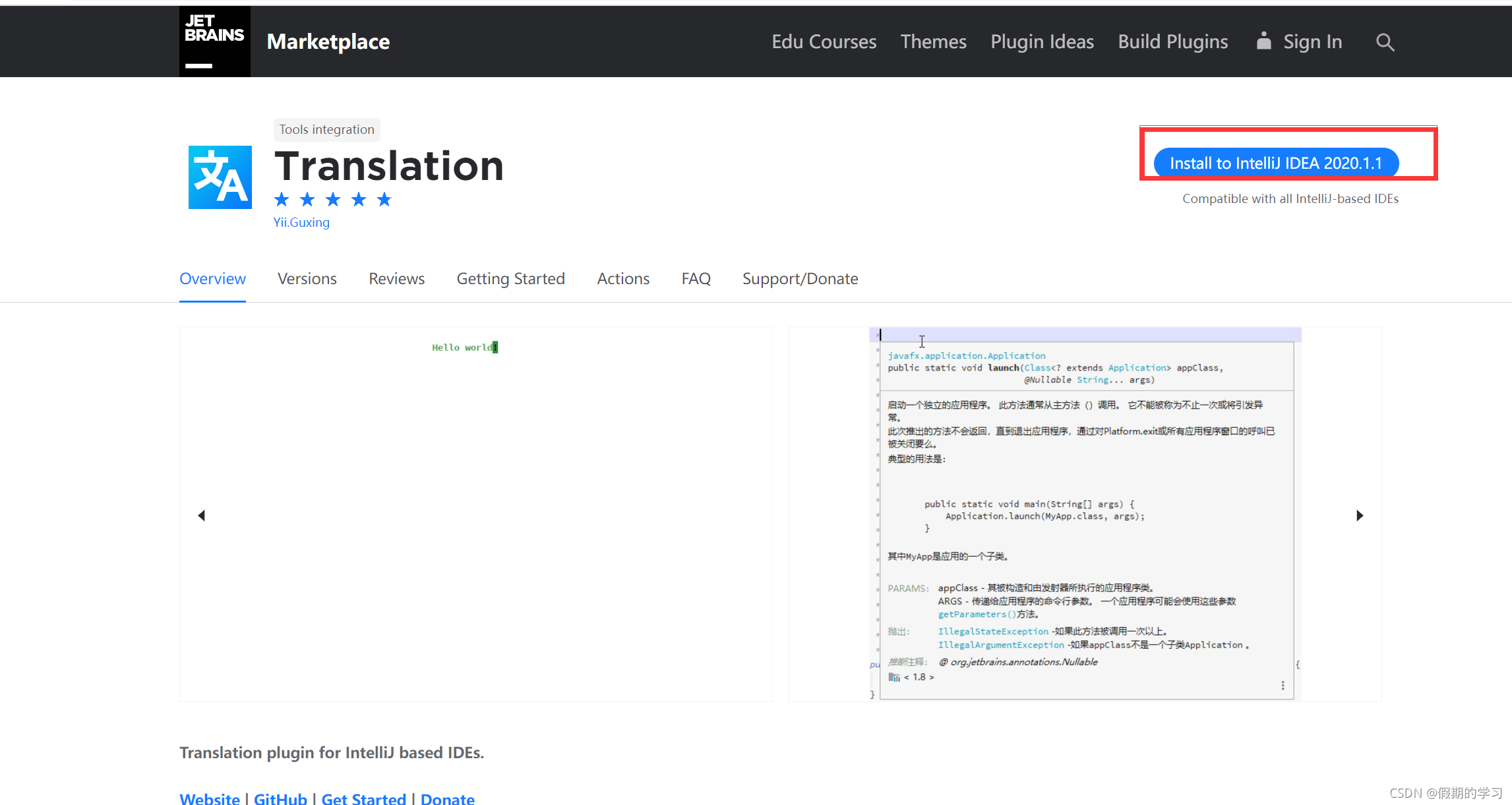Click the fifth rating star

pos(384,199)
